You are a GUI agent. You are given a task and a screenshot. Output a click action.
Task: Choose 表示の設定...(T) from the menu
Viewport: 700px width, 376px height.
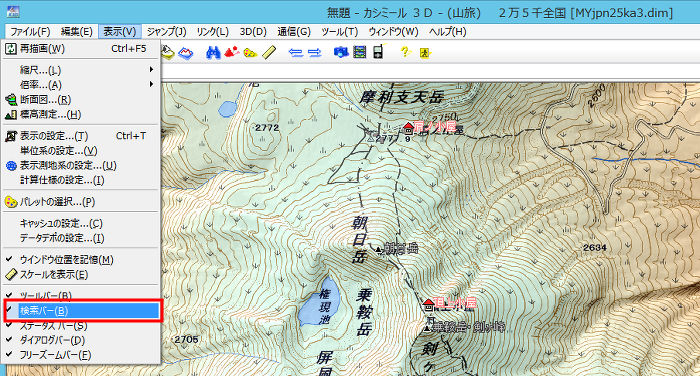pos(82,136)
